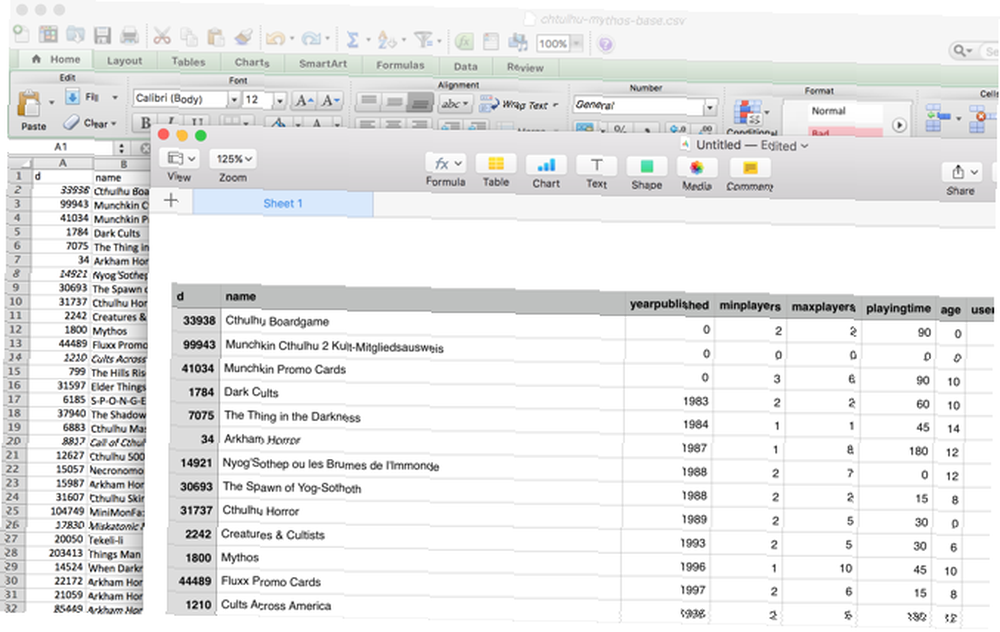Viewport: 1000px width, 632px height.
Task: Open the View menu button in Numbers
Action: pos(179,158)
